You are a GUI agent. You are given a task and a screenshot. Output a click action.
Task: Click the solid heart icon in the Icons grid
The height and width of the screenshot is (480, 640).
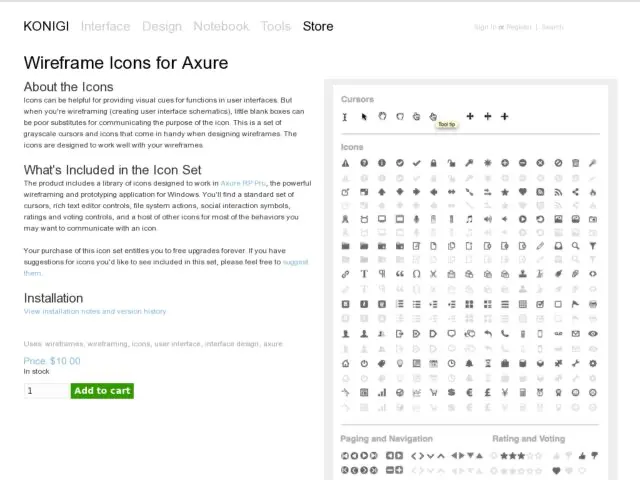tap(522, 191)
